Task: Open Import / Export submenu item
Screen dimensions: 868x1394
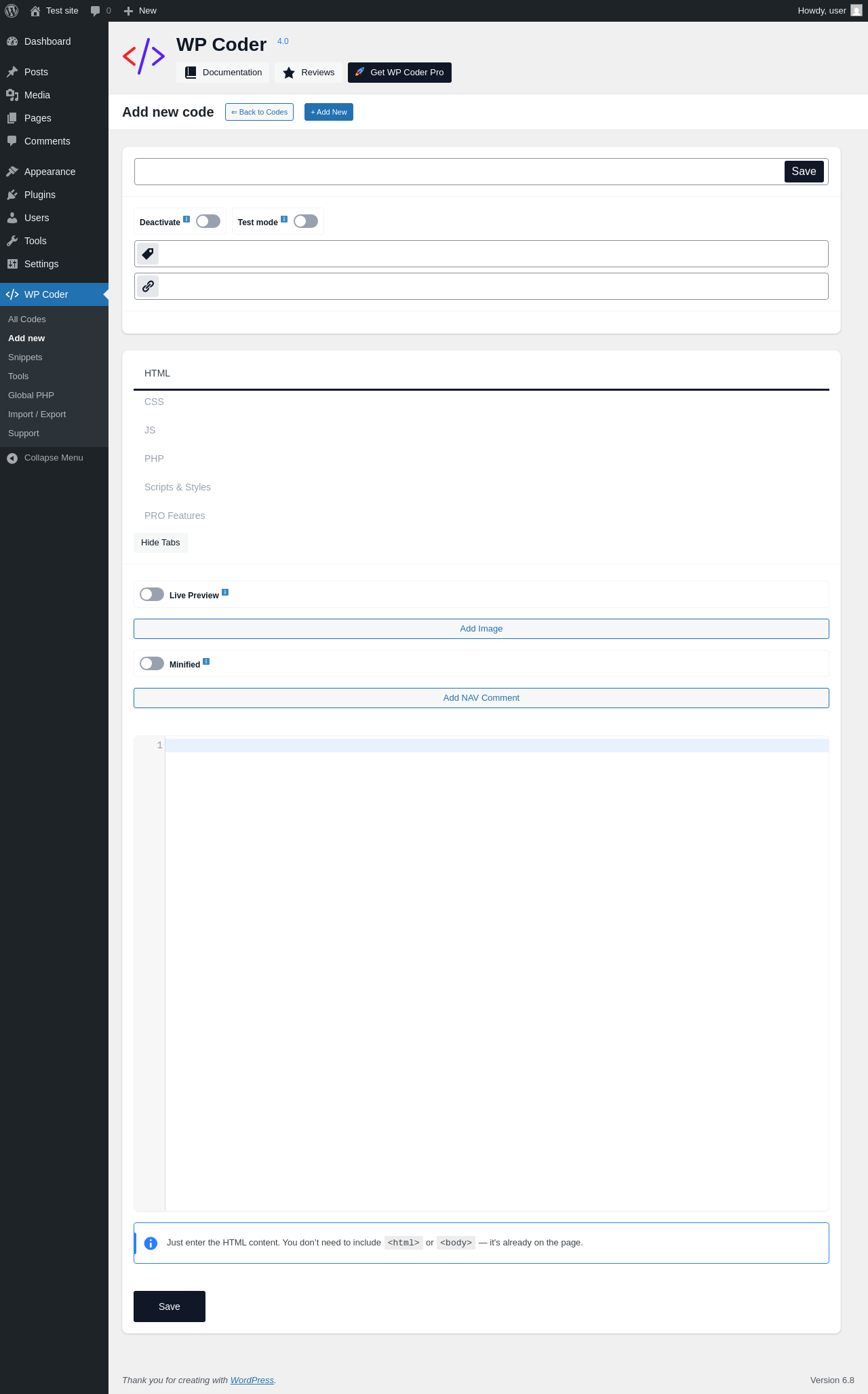Action: 54,414
